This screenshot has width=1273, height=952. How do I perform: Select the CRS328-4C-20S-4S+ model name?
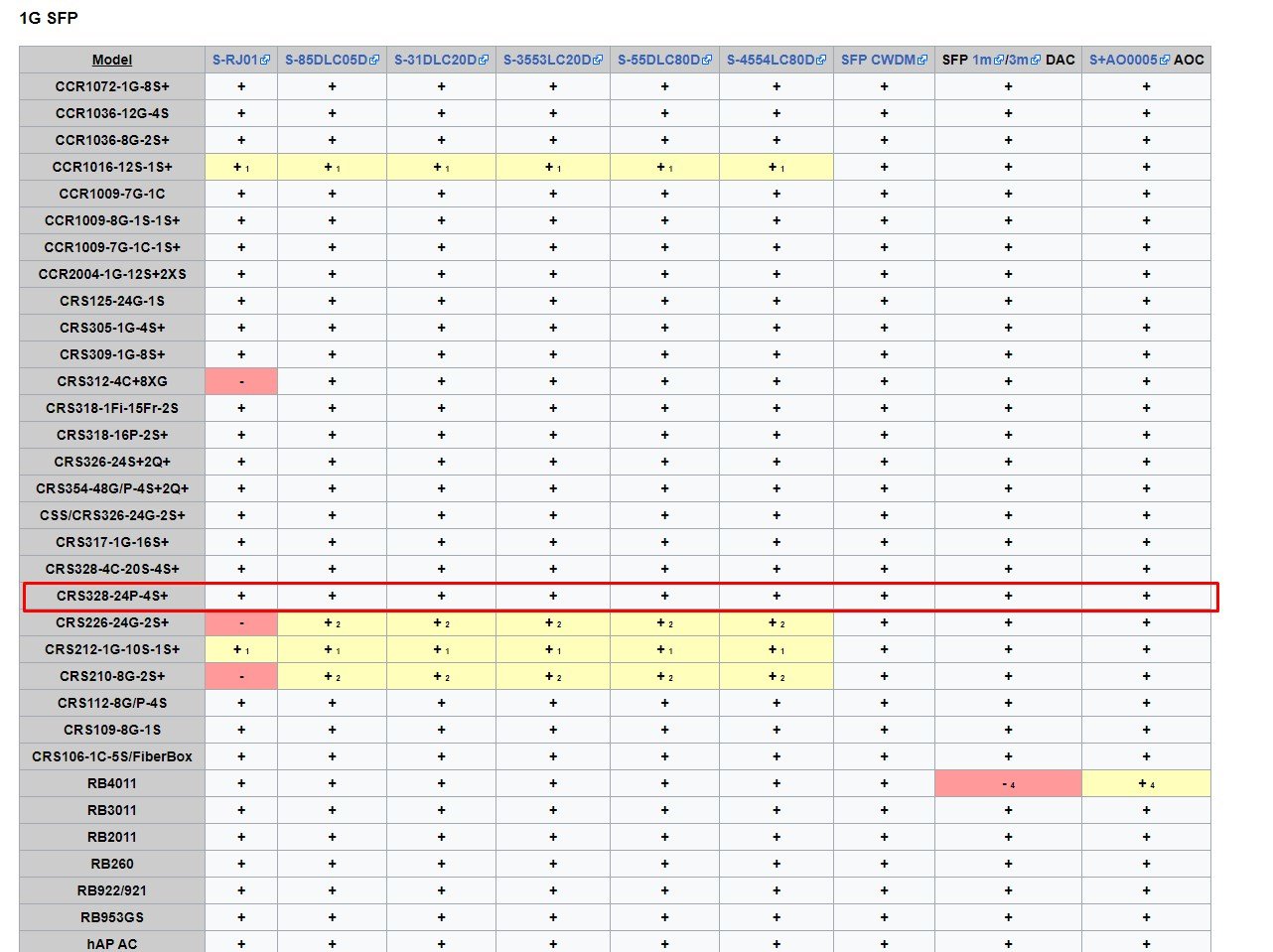coord(112,569)
